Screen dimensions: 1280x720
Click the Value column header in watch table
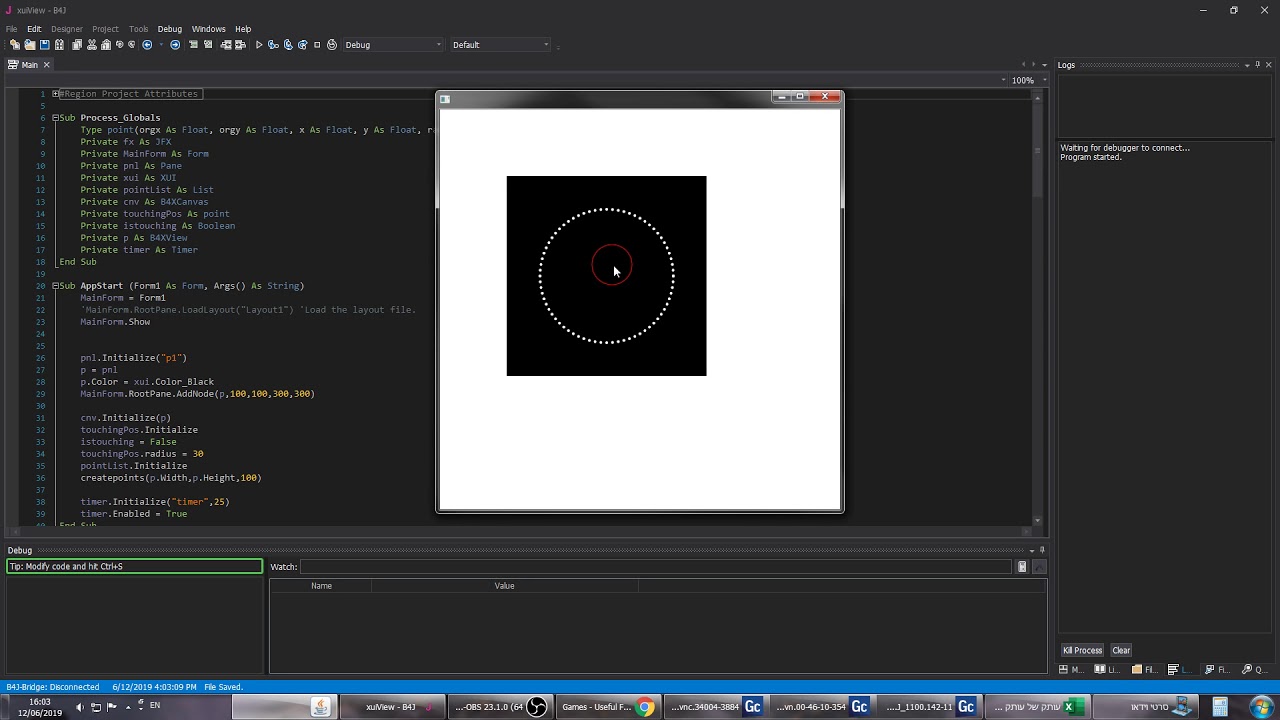coord(504,586)
